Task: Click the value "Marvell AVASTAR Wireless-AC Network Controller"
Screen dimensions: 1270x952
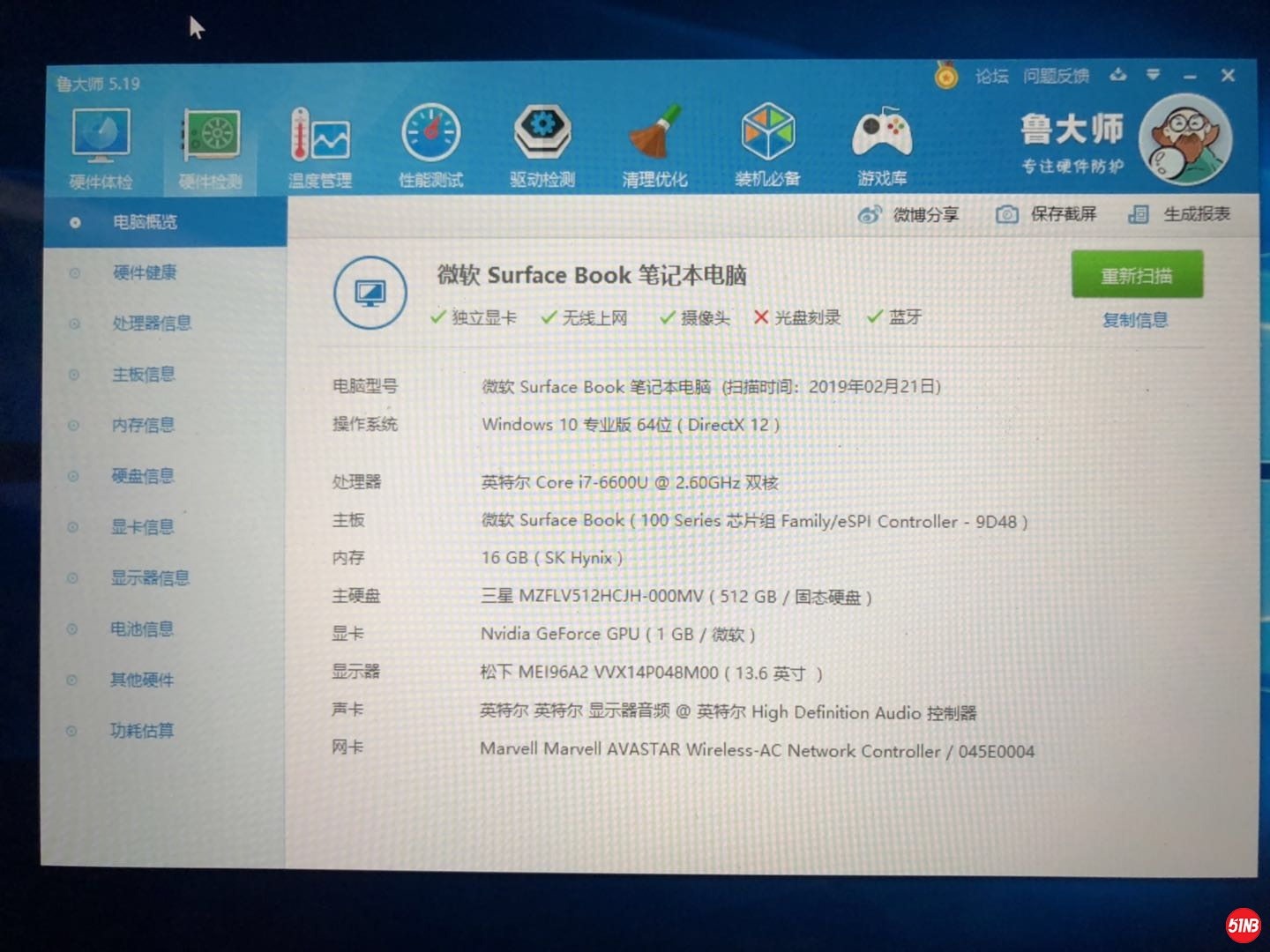Action: [758, 750]
